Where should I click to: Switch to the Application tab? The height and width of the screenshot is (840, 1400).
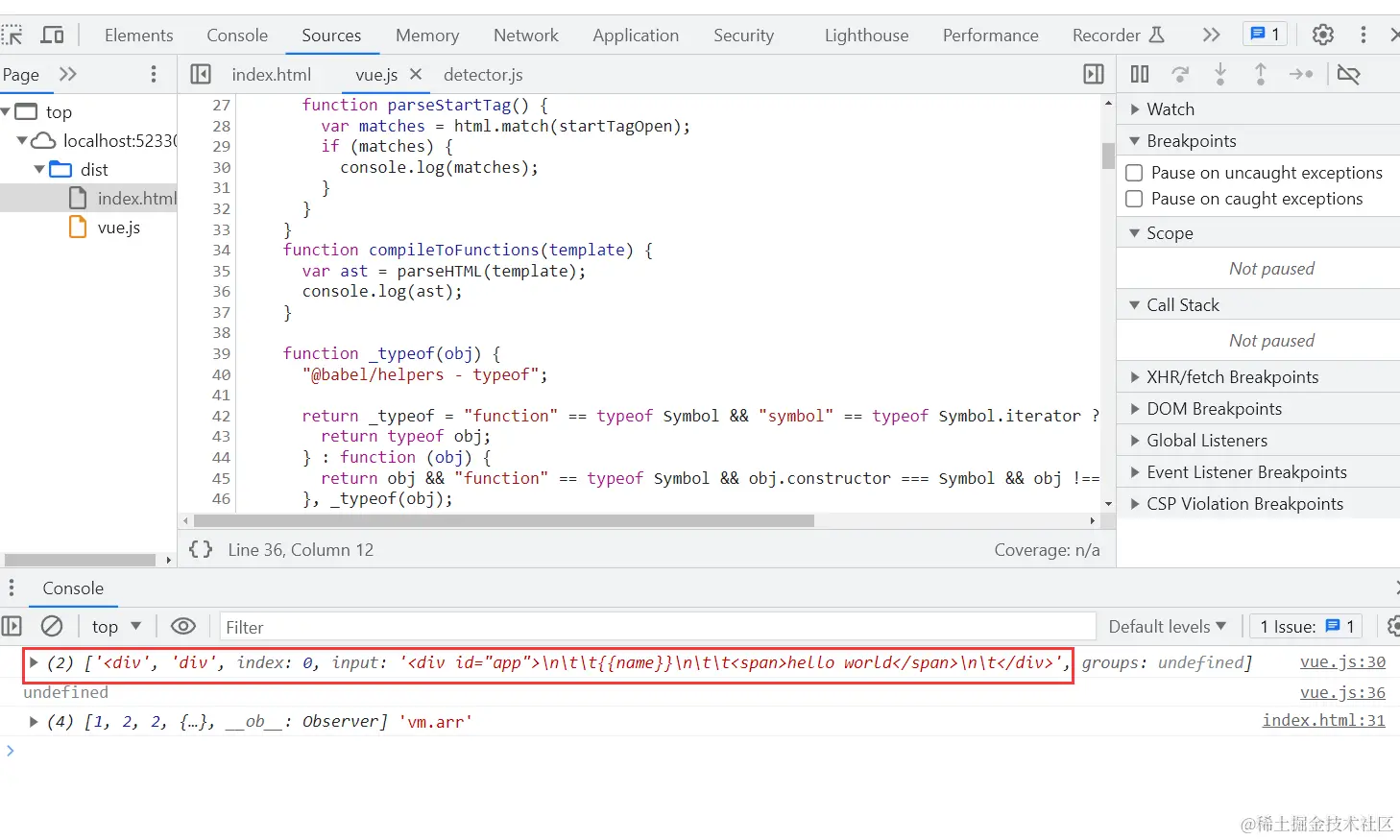[636, 35]
